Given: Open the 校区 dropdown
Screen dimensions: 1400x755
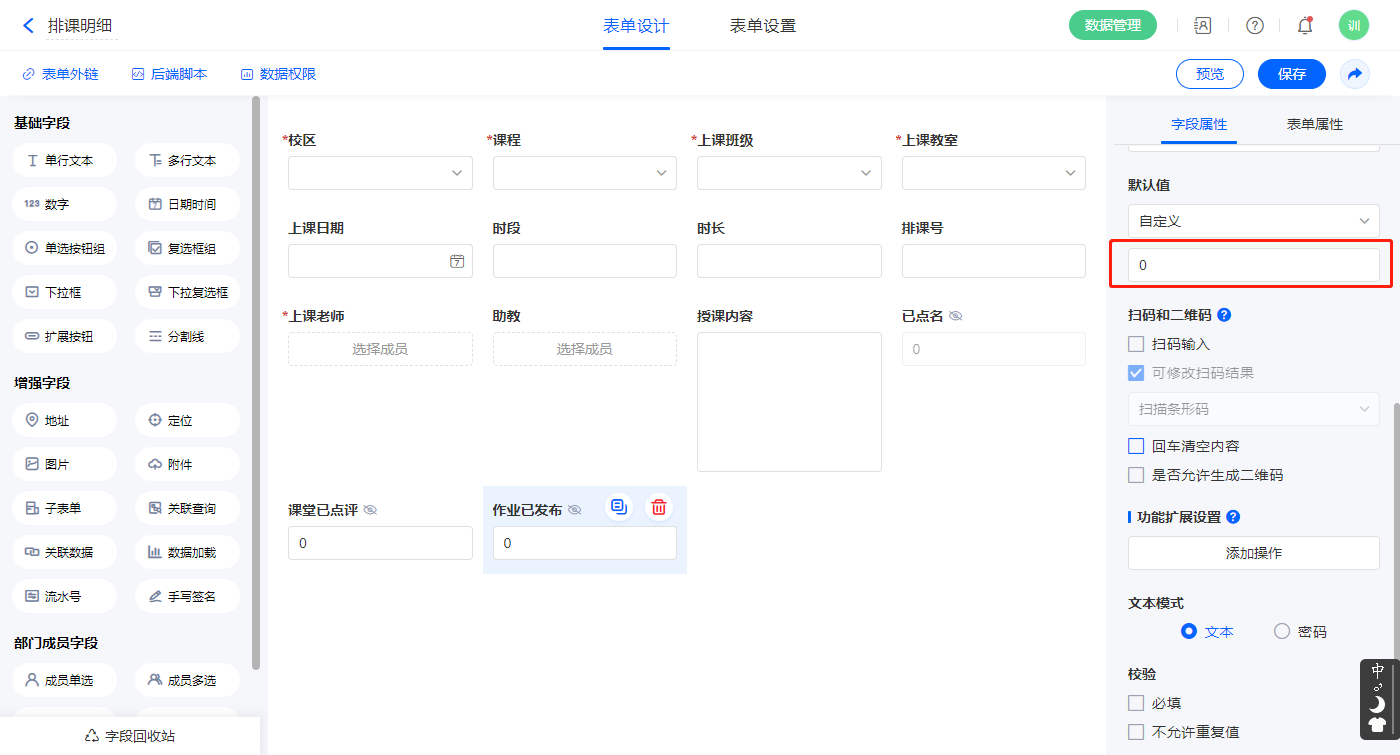Looking at the screenshot, I should pos(380,173).
